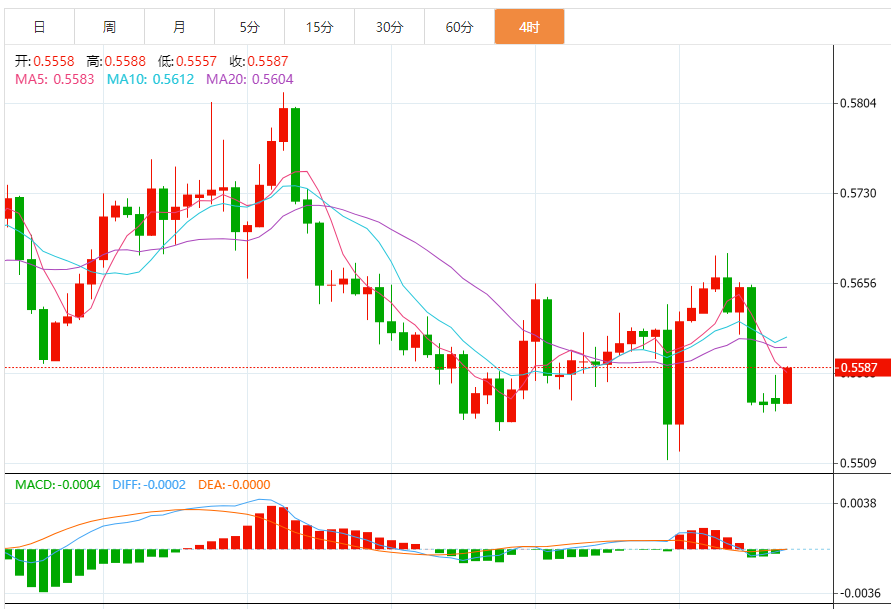
Task: Click the 0.0038 MACD axis label
Action: pos(860,504)
